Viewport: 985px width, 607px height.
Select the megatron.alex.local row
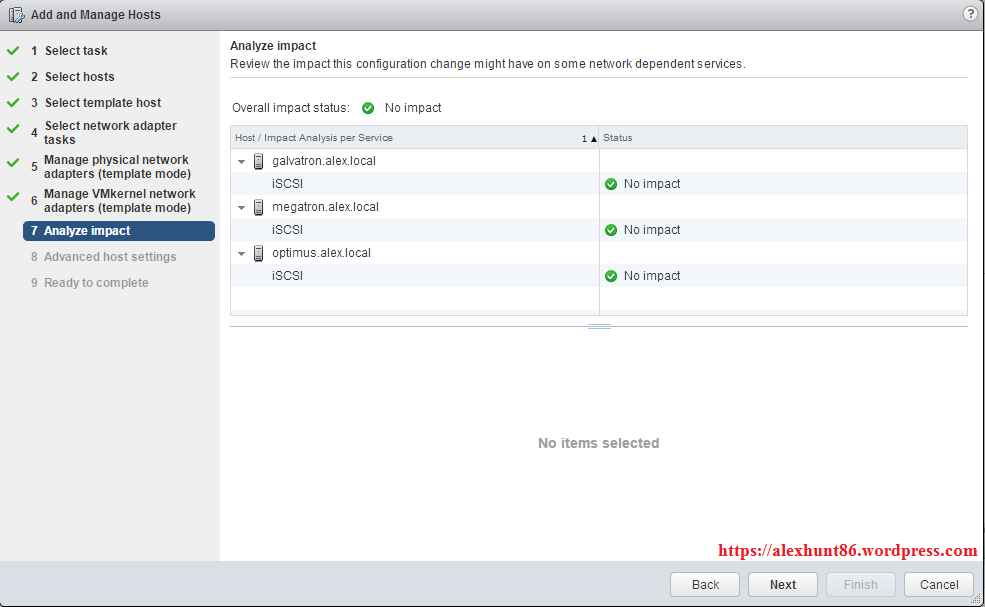599,207
